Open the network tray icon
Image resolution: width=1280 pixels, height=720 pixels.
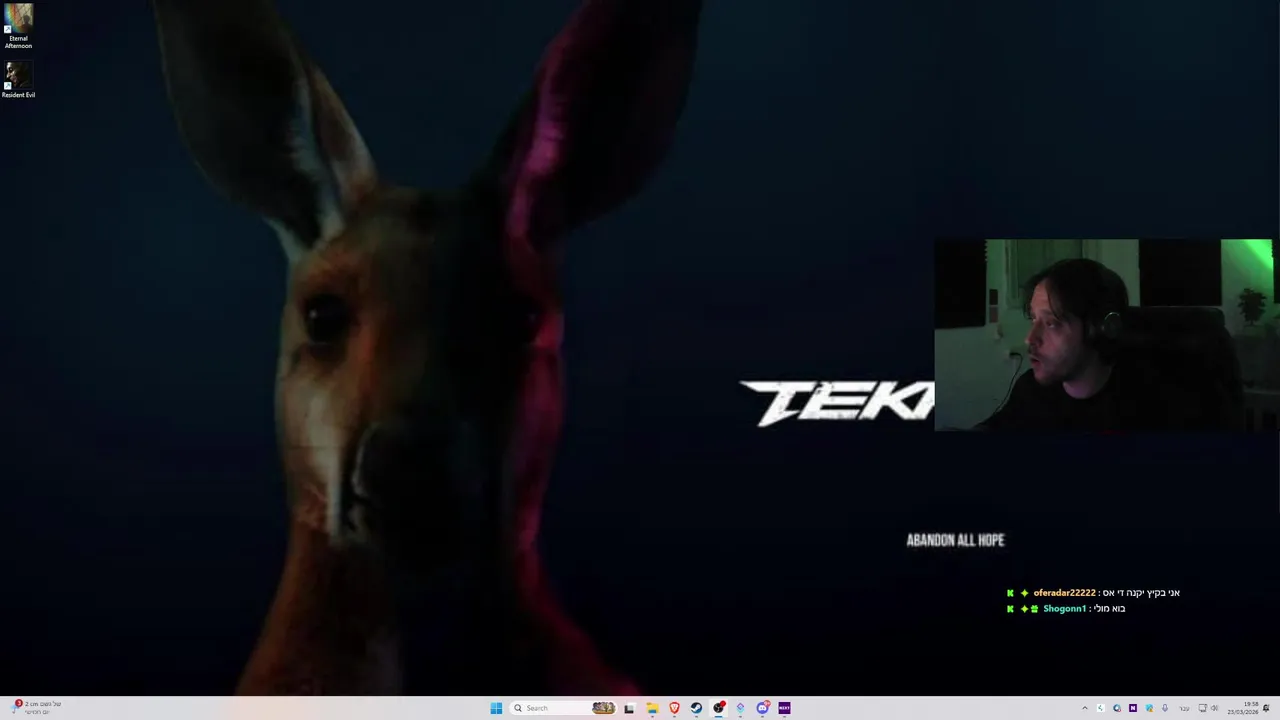(x=1202, y=708)
